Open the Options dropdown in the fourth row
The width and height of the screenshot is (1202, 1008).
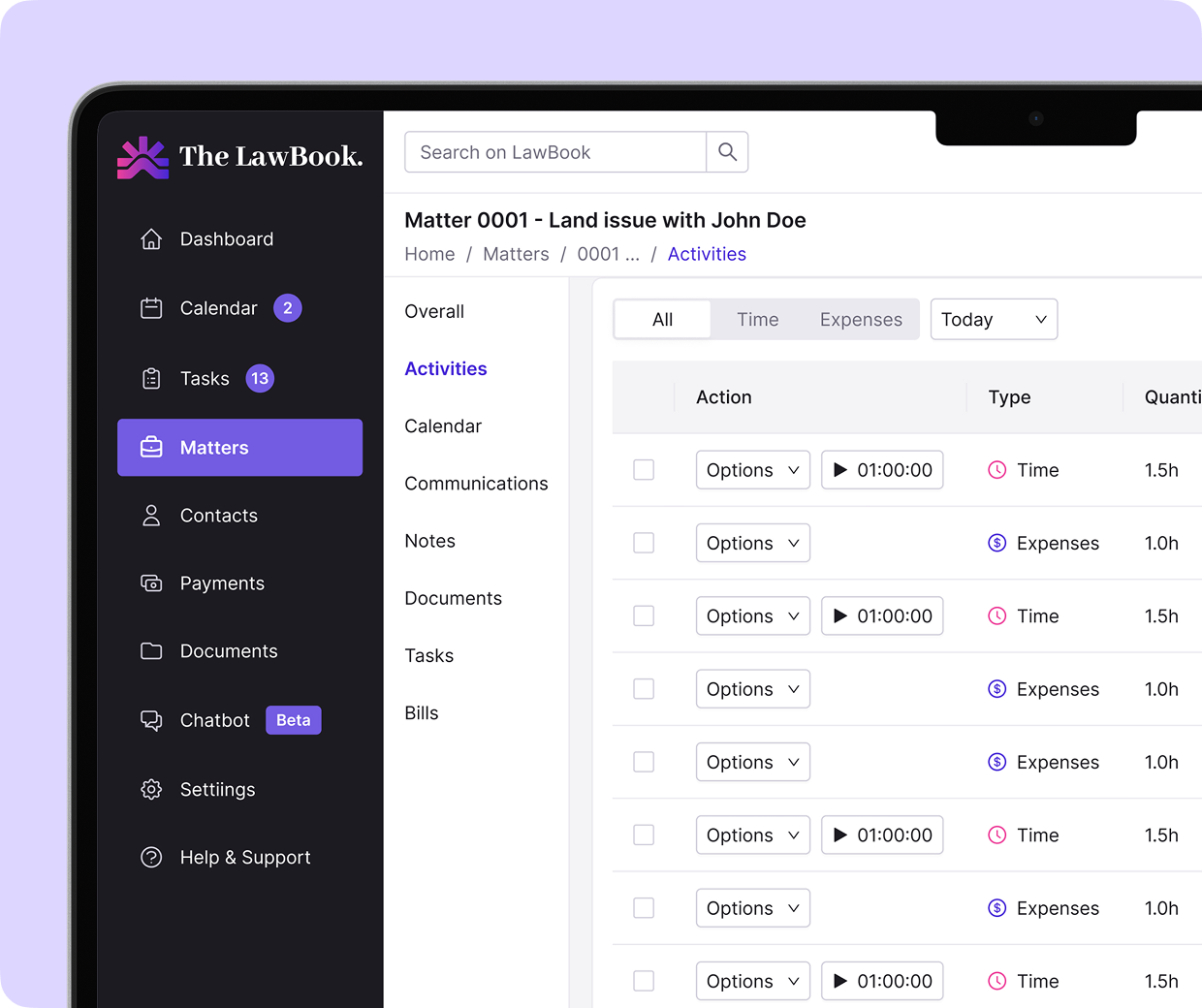753,689
